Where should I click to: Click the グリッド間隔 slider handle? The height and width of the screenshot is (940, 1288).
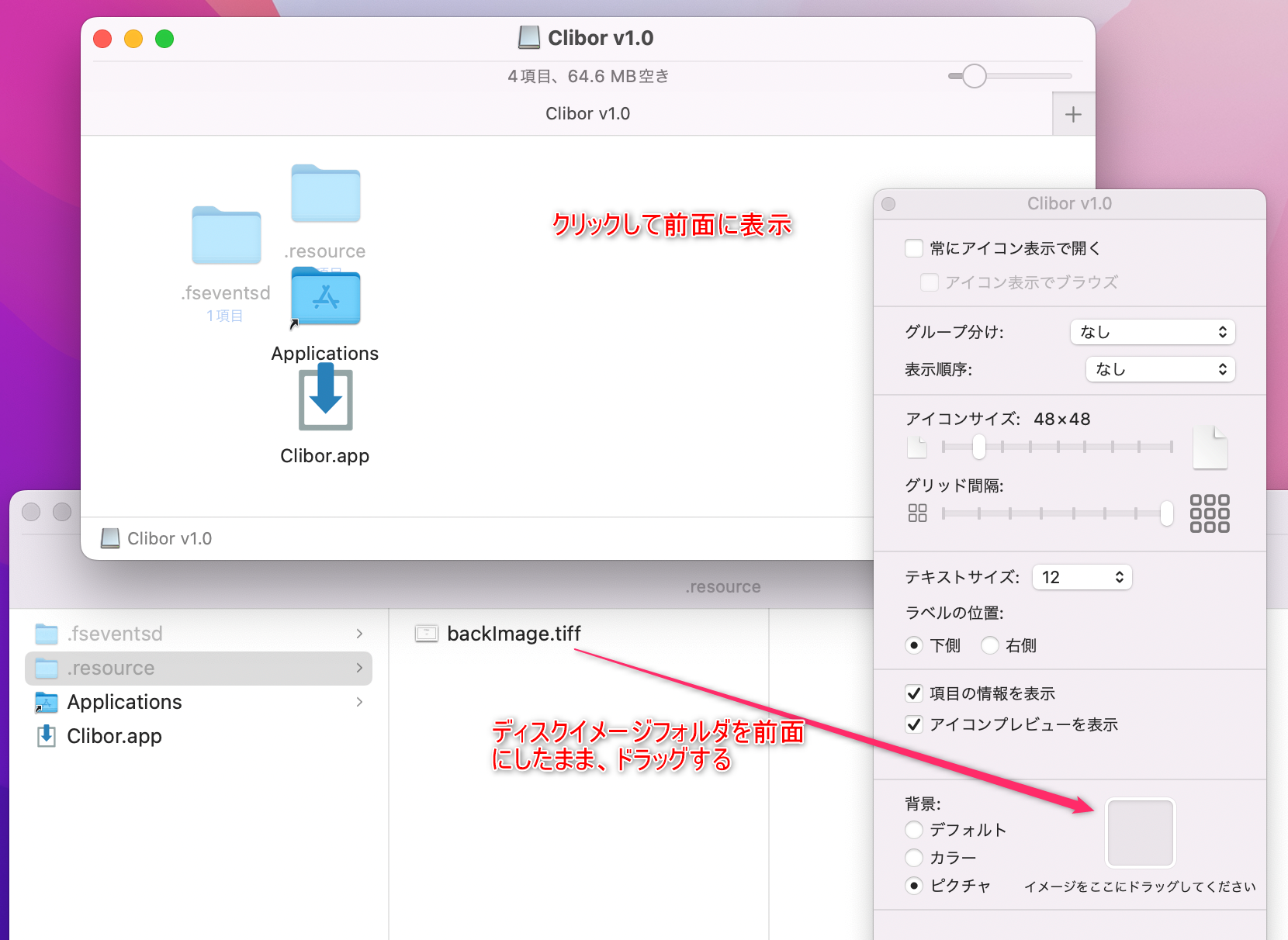pyautogui.click(x=1167, y=513)
